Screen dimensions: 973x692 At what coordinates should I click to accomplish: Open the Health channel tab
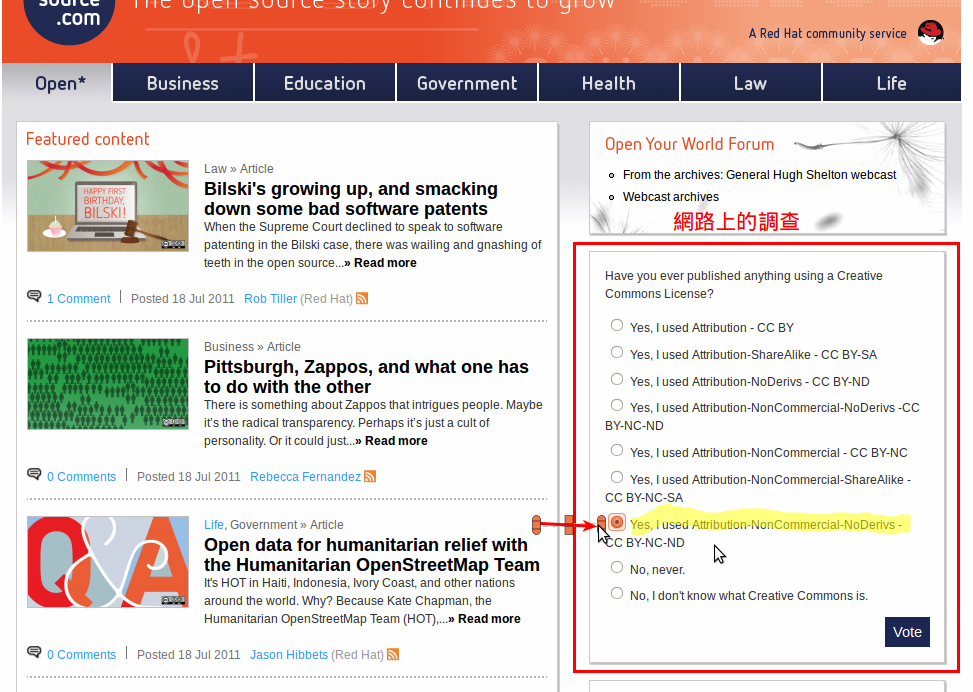click(609, 83)
